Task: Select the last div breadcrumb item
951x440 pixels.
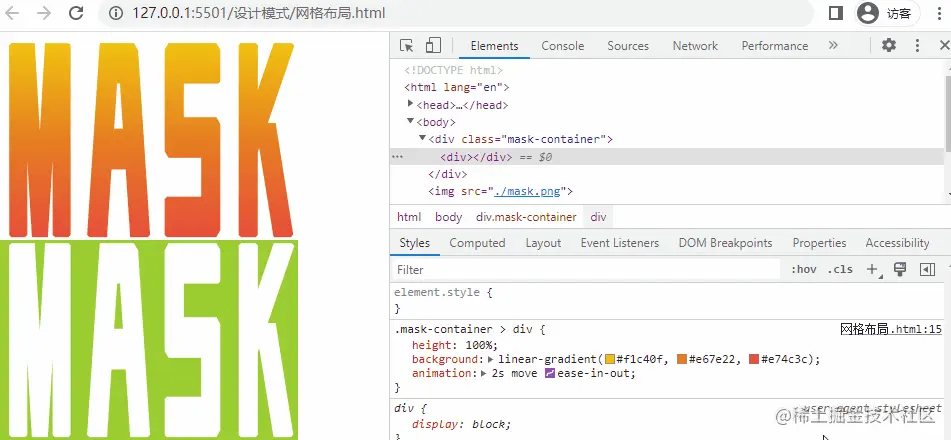Action: 598,217
